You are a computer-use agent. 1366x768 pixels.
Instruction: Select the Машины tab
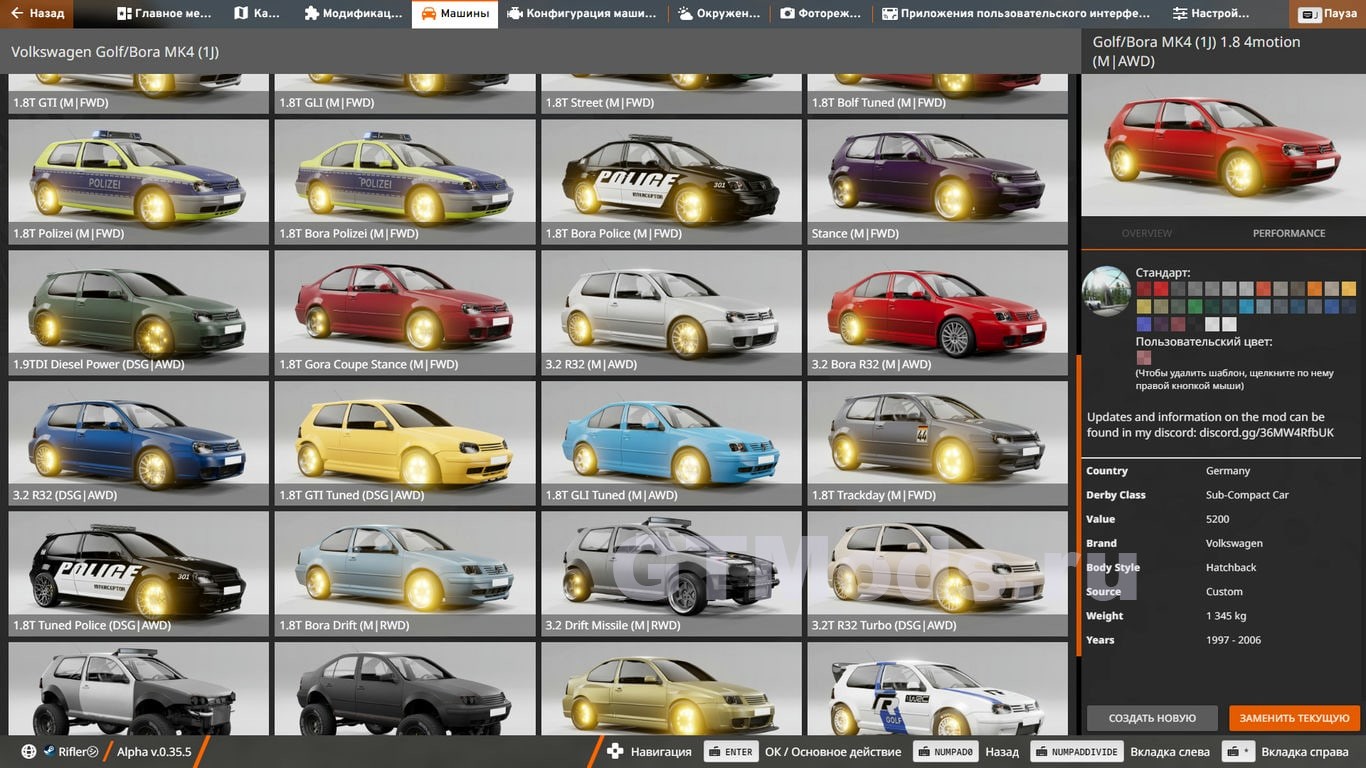(x=455, y=14)
